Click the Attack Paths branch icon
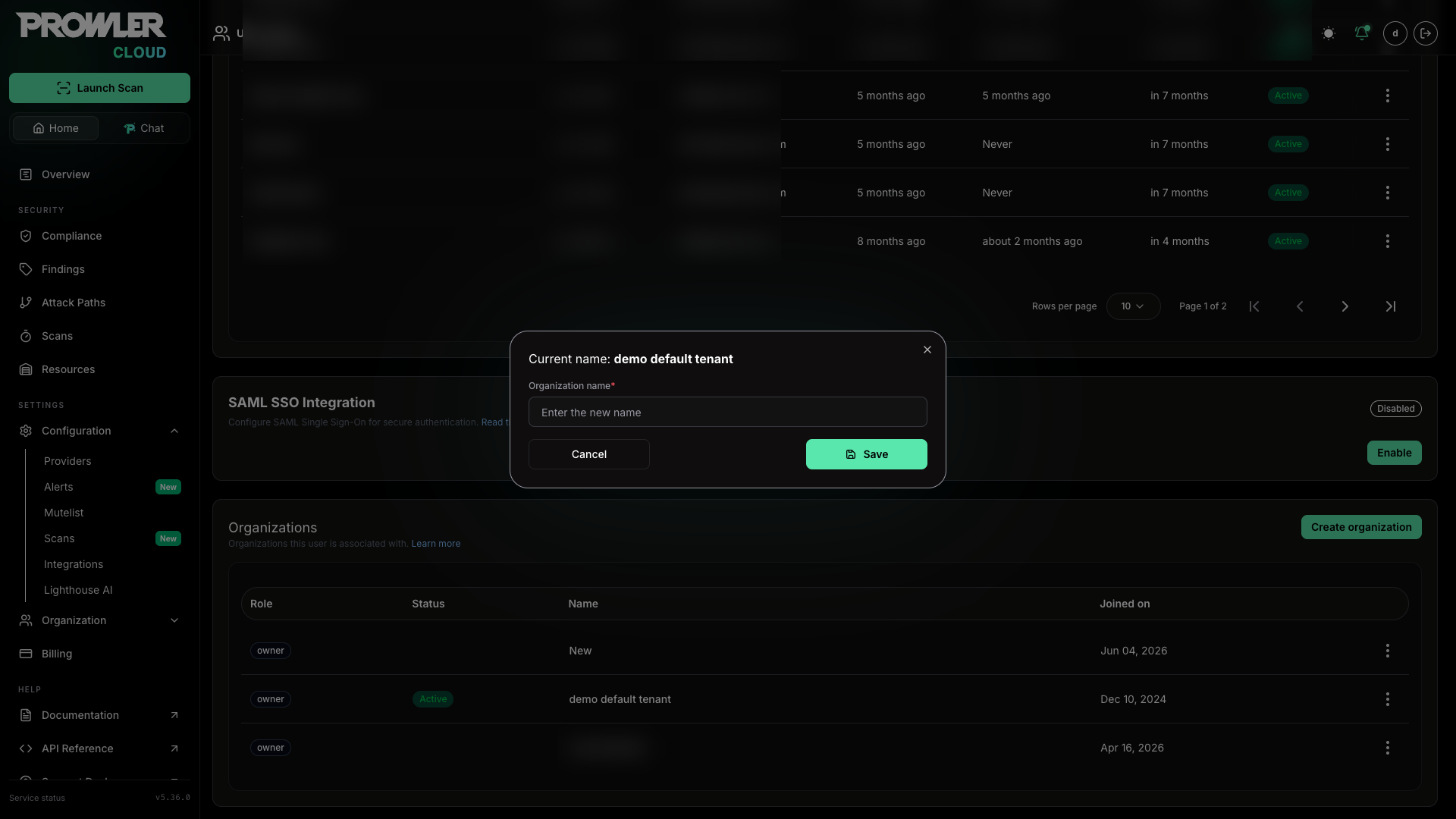Viewport: 1456px width, 819px height. [26, 303]
